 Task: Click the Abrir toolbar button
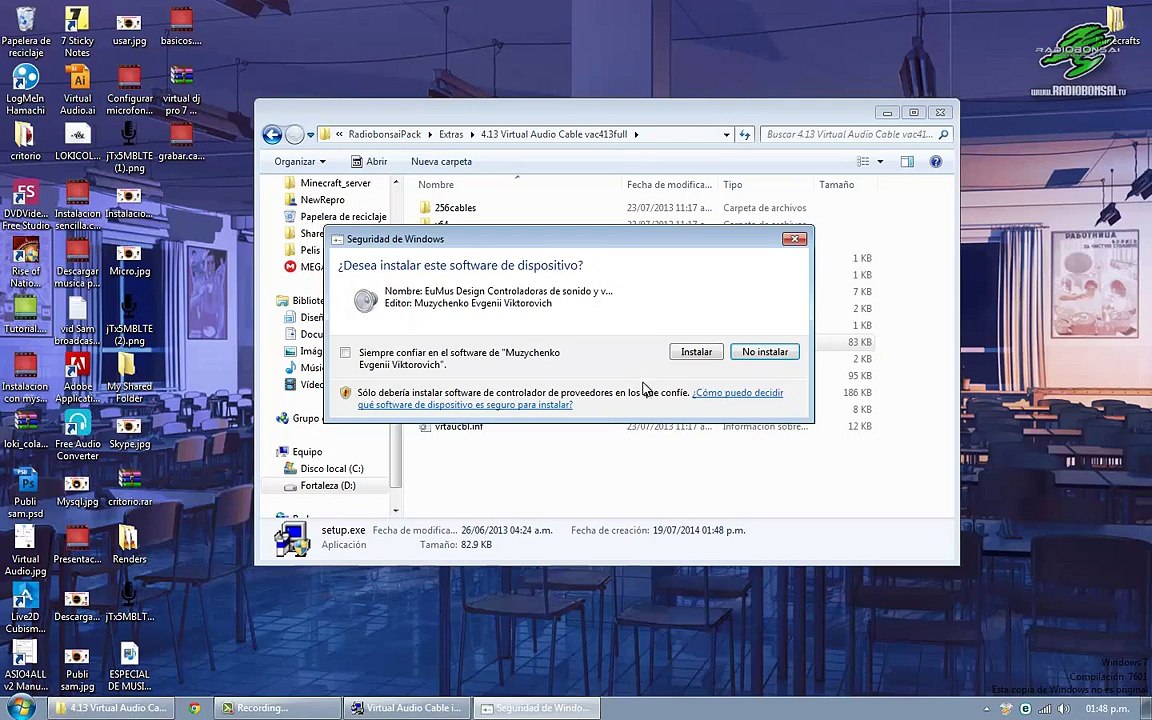click(x=369, y=162)
